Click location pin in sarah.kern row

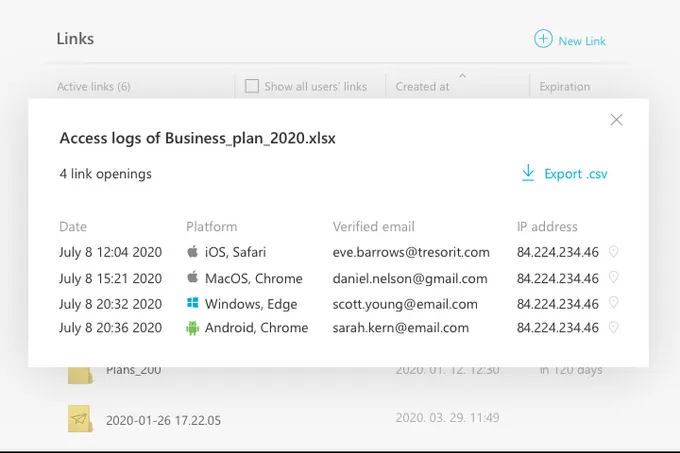[x=613, y=327]
